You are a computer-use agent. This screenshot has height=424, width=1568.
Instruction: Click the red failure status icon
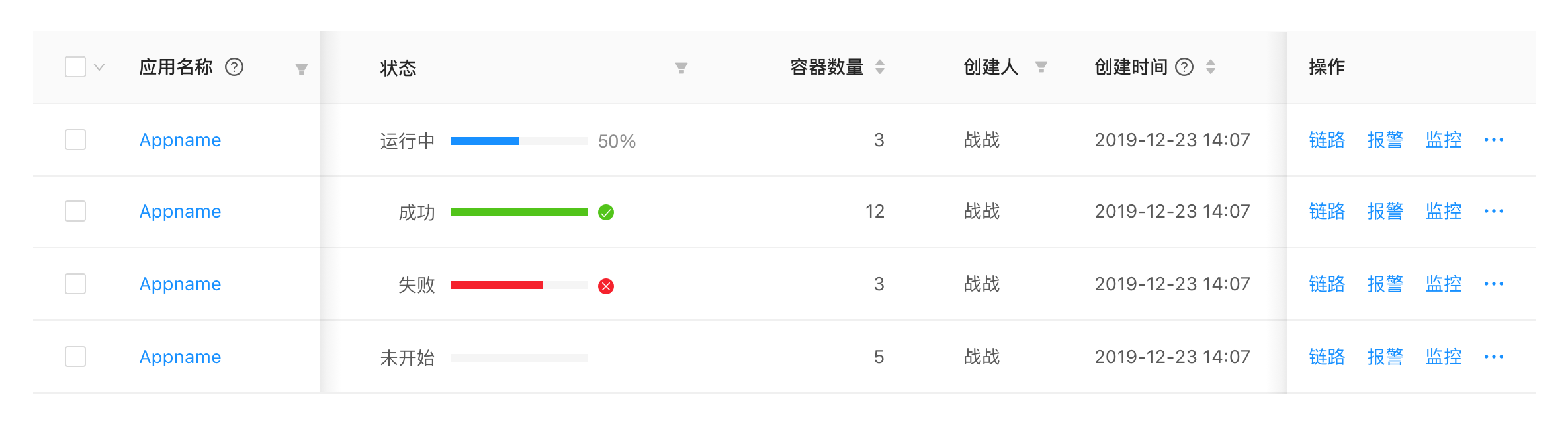[x=605, y=286]
